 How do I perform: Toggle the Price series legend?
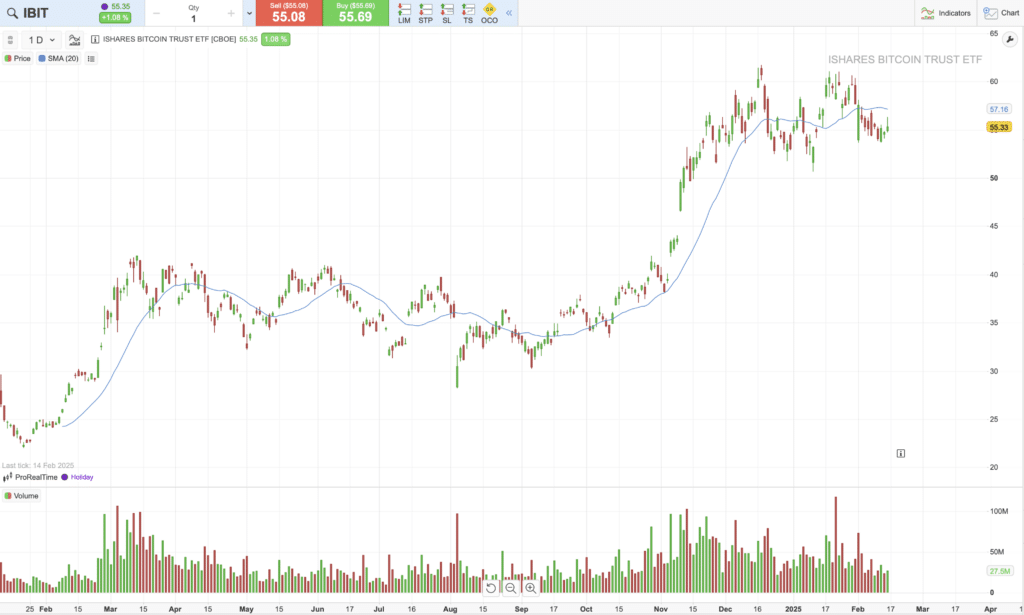pos(18,59)
